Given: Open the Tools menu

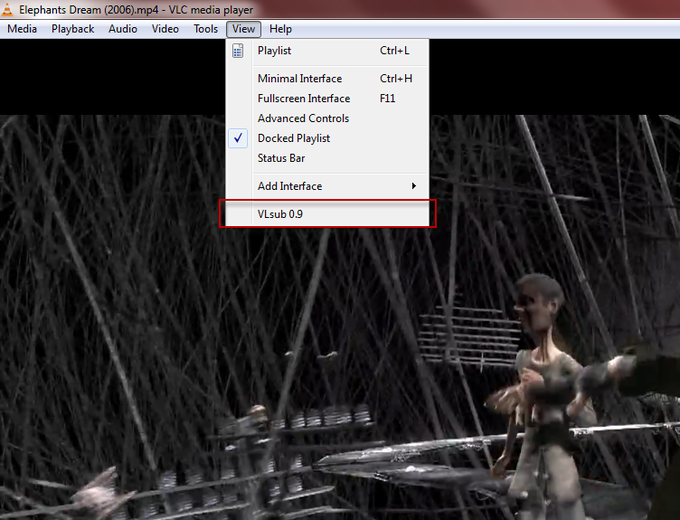Looking at the screenshot, I should coord(206,29).
